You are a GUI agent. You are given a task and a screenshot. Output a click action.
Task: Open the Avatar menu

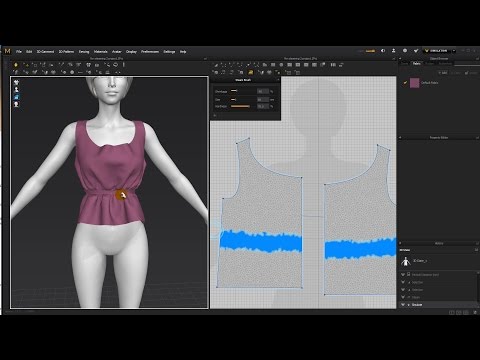[117, 52]
